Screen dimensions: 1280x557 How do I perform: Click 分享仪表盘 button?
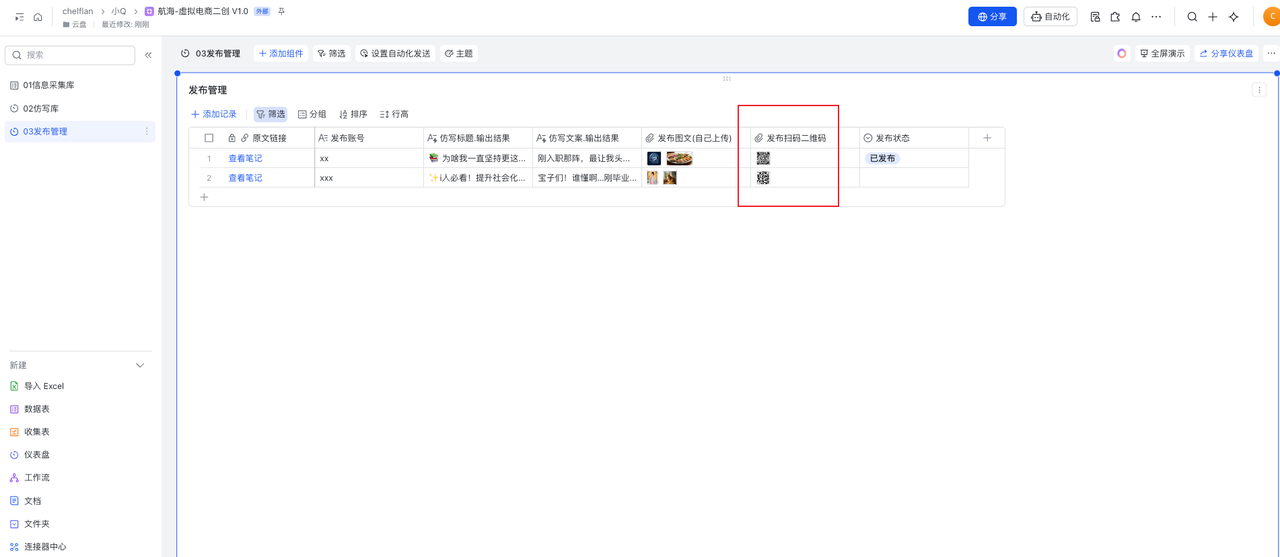pos(1226,54)
